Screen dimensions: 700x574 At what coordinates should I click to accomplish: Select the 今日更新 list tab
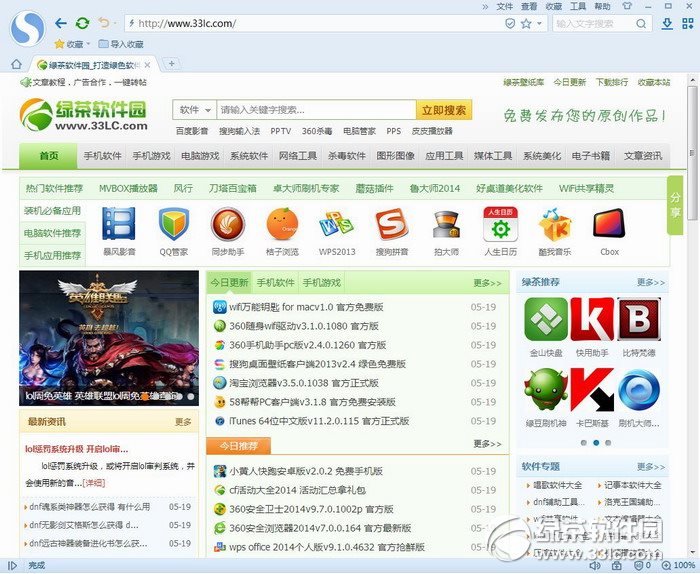[x=229, y=283]
